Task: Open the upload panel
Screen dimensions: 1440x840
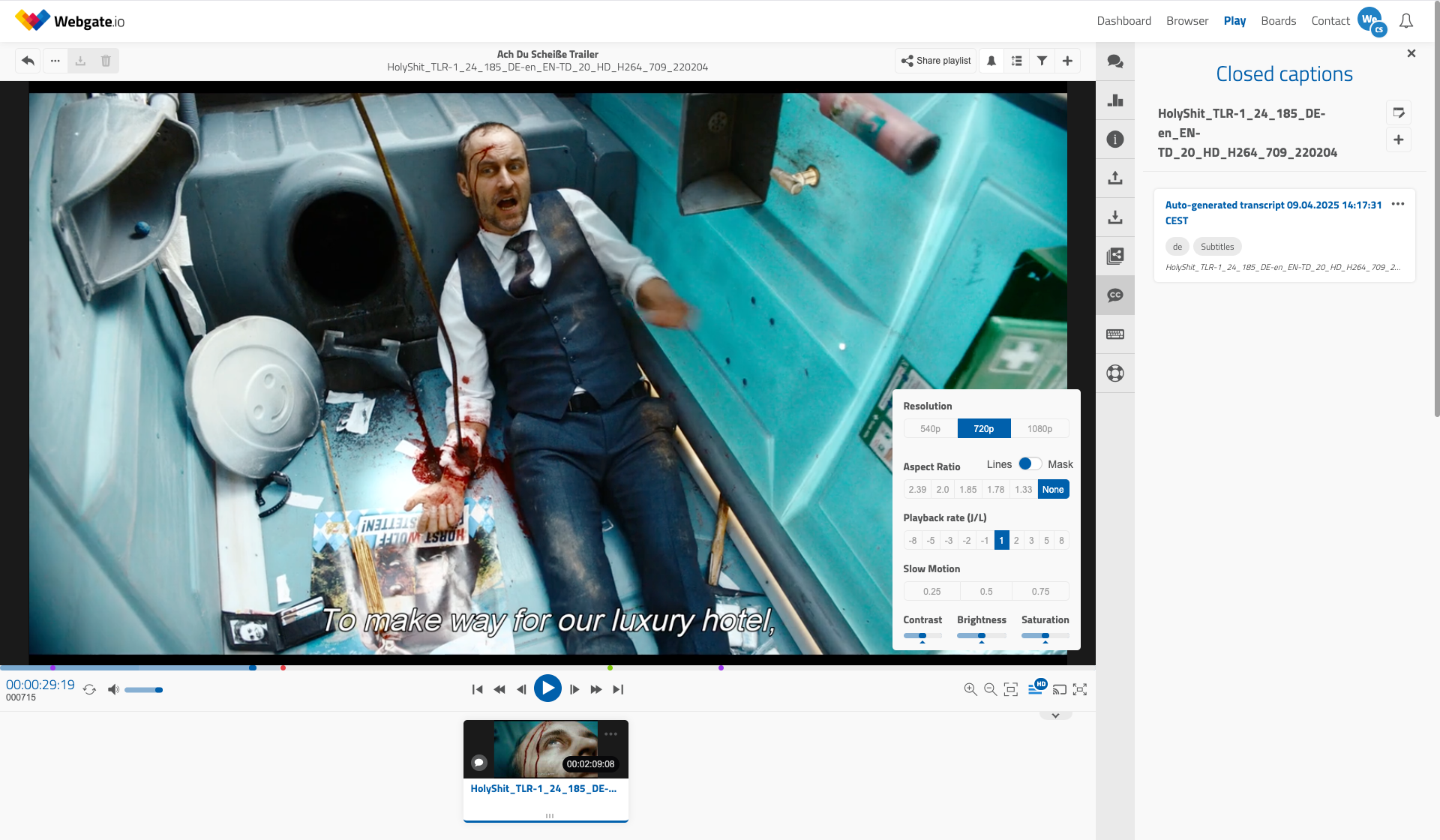Action: click(1115, 178)
